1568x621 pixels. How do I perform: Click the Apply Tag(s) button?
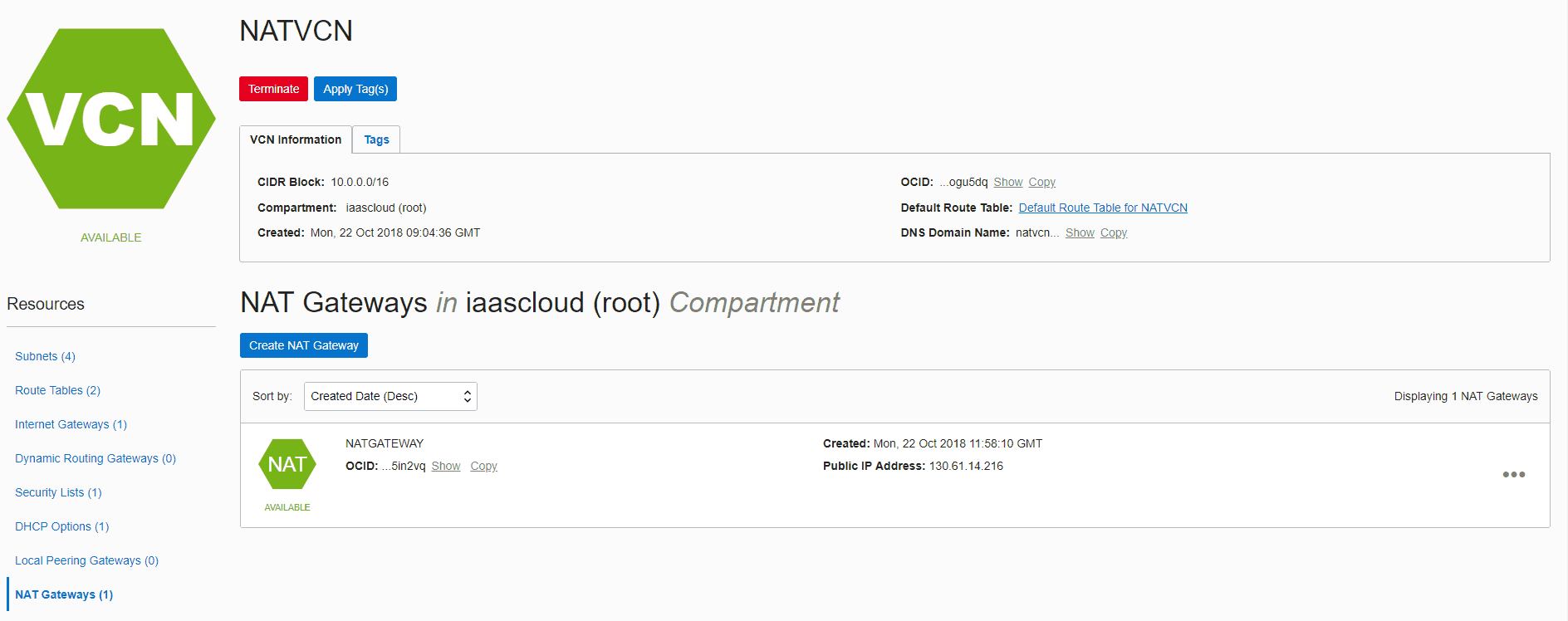click(x=355, y=89)
